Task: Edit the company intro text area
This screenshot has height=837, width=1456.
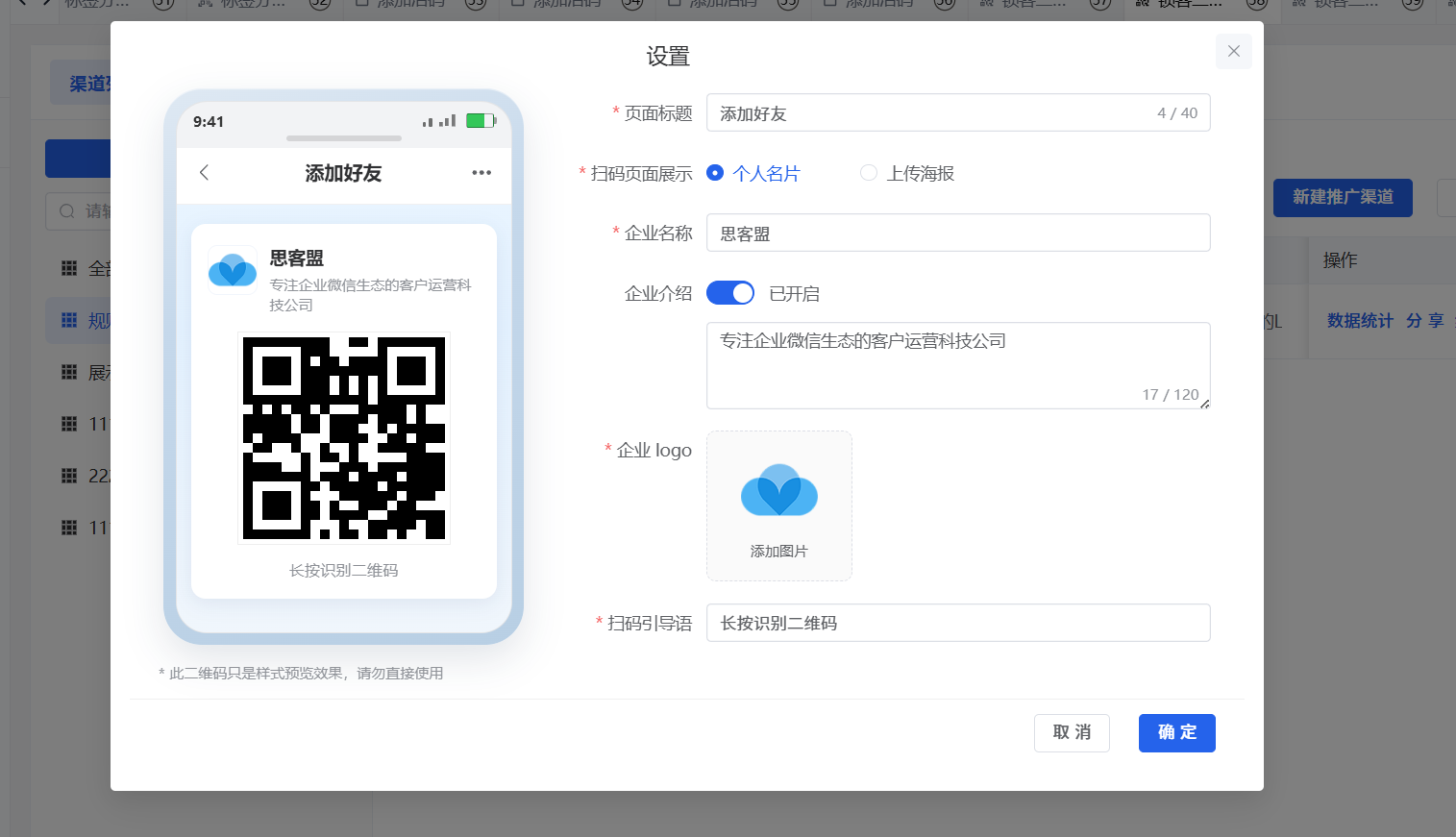Action: coord(958,365)
